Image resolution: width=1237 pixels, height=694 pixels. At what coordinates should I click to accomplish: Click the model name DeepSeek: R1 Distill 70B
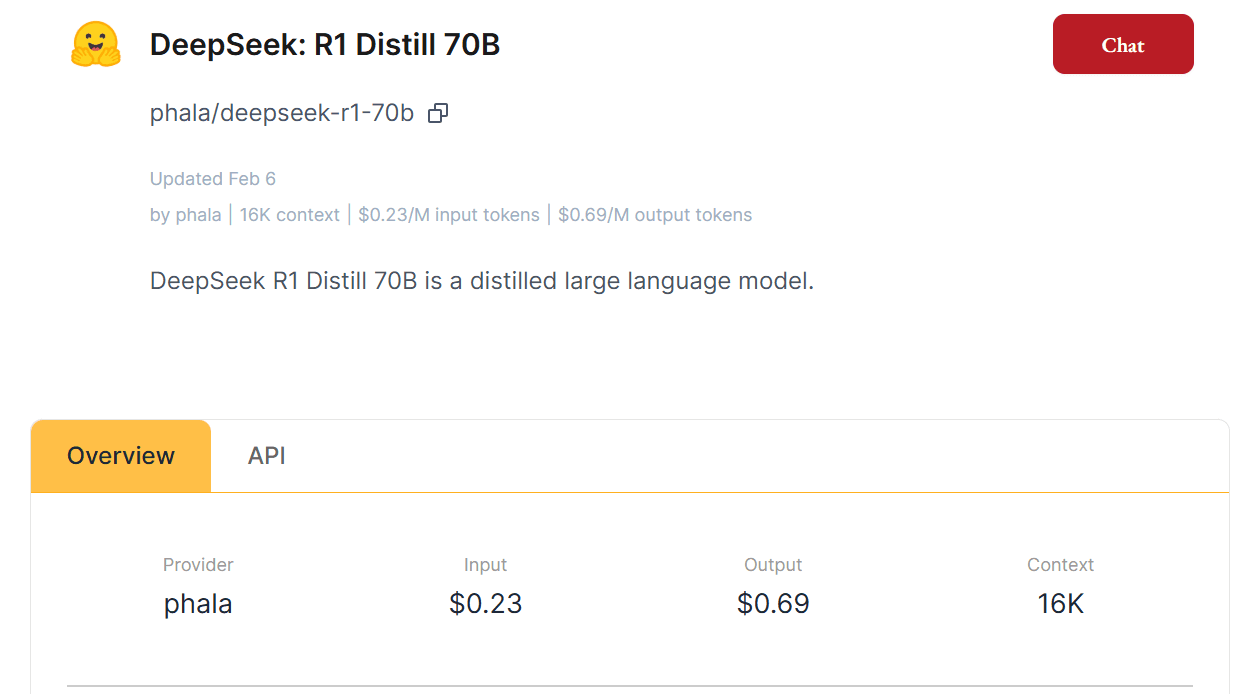pyautogui.click(x=324, y=44)
